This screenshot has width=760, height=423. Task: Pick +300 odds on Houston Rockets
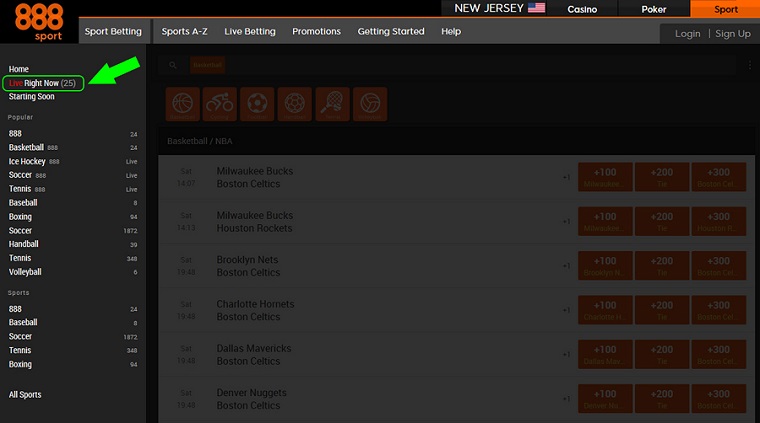tap(719, 222)
